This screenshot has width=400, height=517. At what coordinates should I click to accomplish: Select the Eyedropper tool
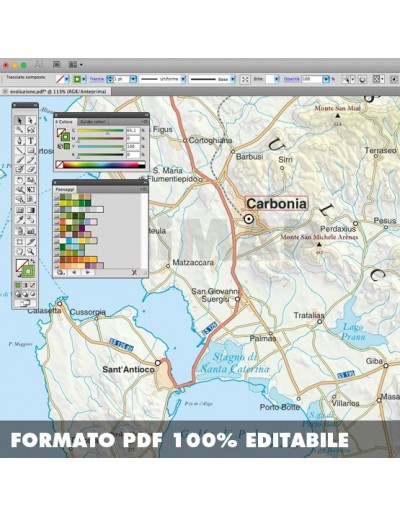[x=20, y=220]
